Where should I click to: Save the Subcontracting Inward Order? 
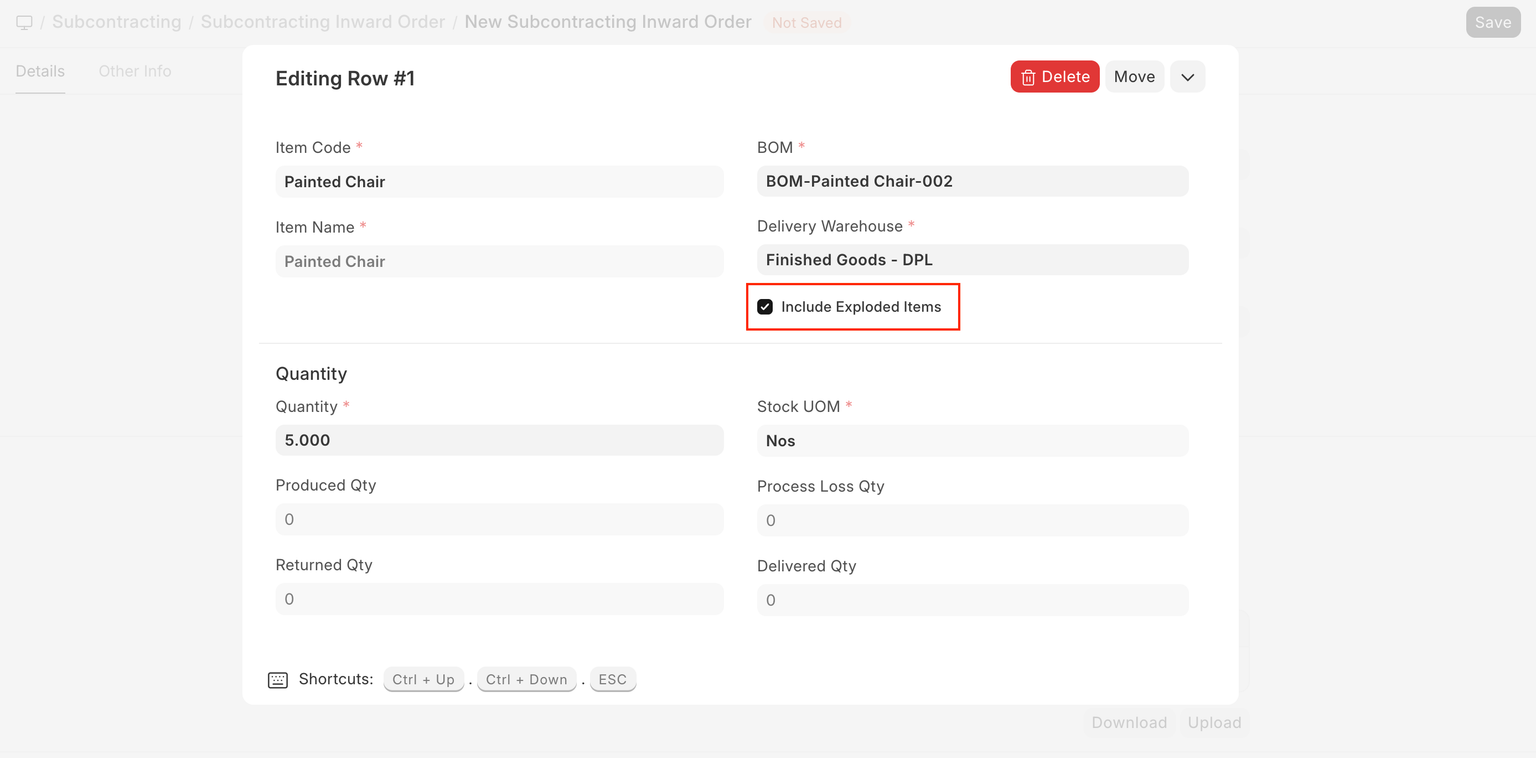coord(1492,22)
